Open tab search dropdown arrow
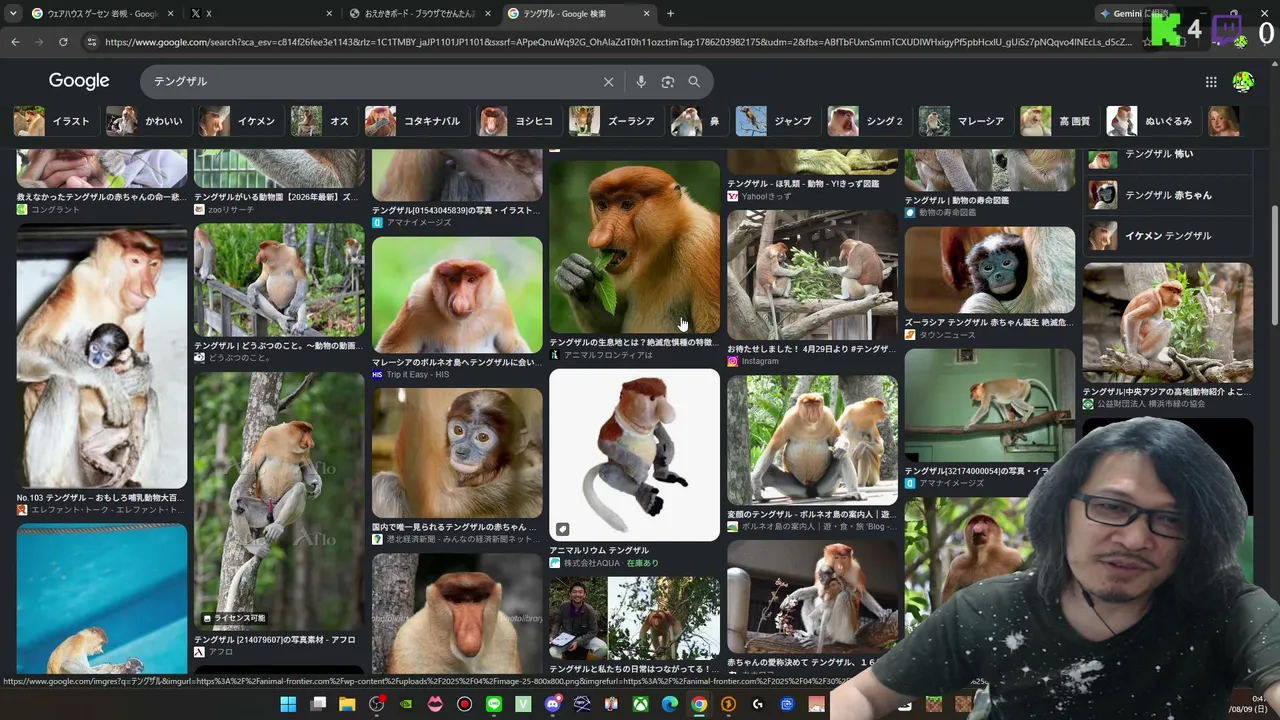This screenshot has width=1280, height=720. [x=13, y=14]
